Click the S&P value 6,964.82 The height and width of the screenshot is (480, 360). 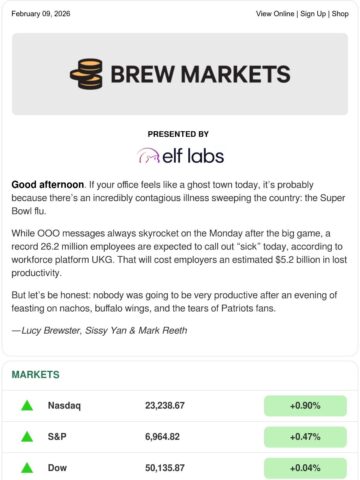162,437
